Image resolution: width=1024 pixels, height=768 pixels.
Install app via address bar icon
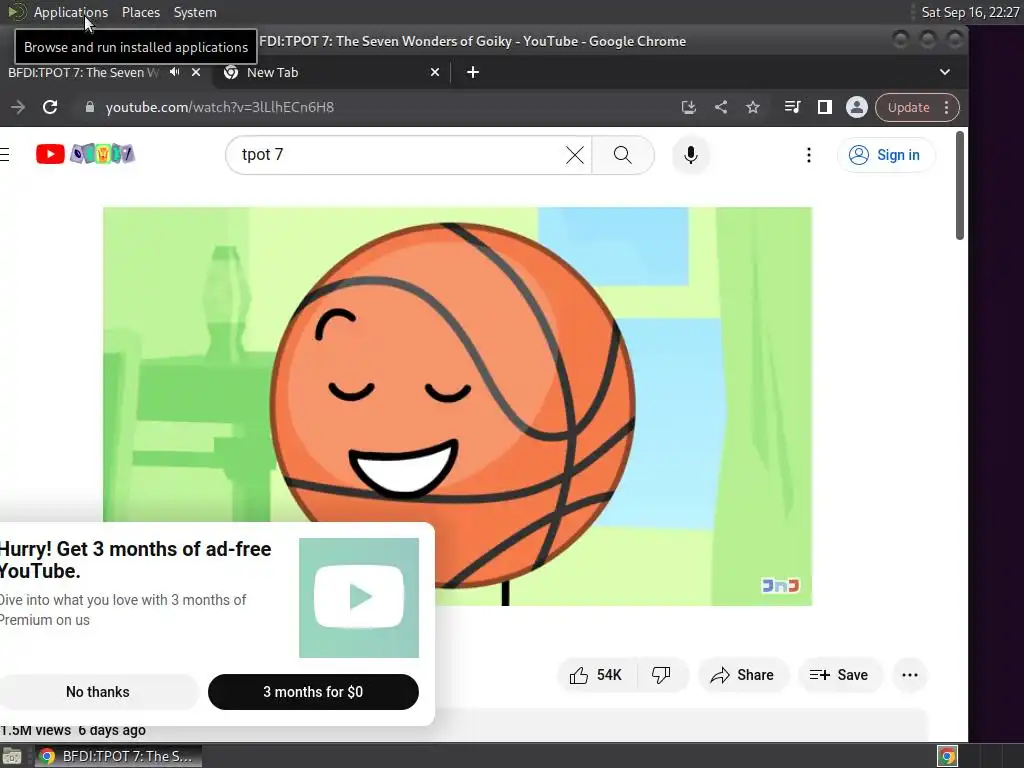tap(688, 107)
